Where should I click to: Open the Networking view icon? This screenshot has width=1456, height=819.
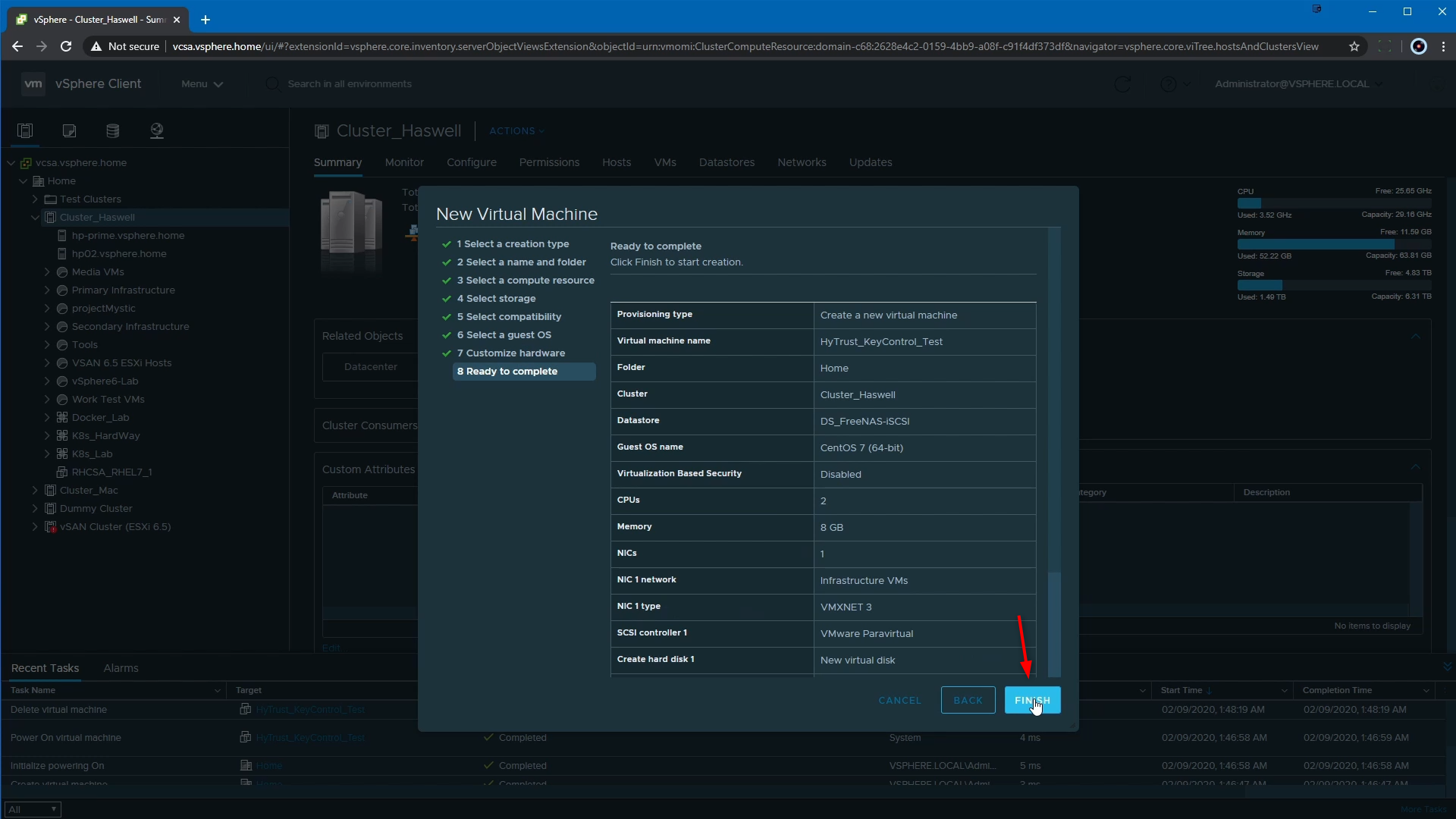click(157, 130)
